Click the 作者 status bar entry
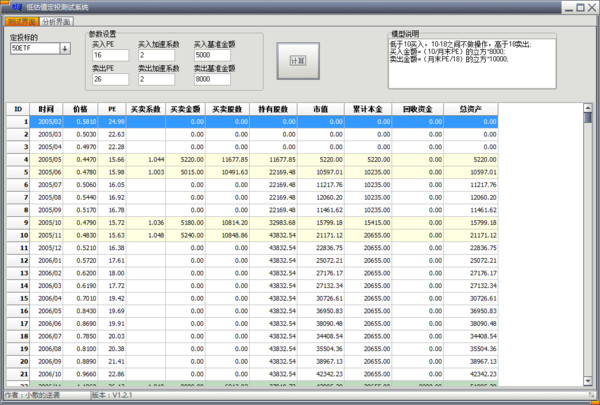The height and width of the screenshot is (405, 600). coord(32,395)
